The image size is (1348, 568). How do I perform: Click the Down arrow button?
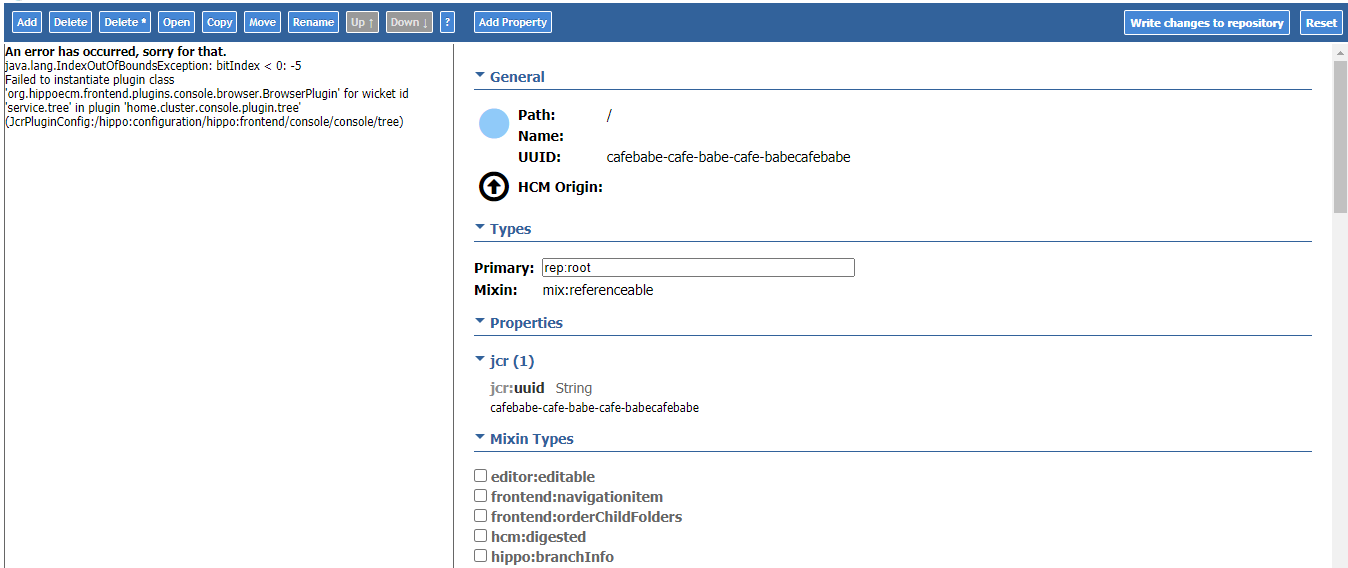(410, 22)
